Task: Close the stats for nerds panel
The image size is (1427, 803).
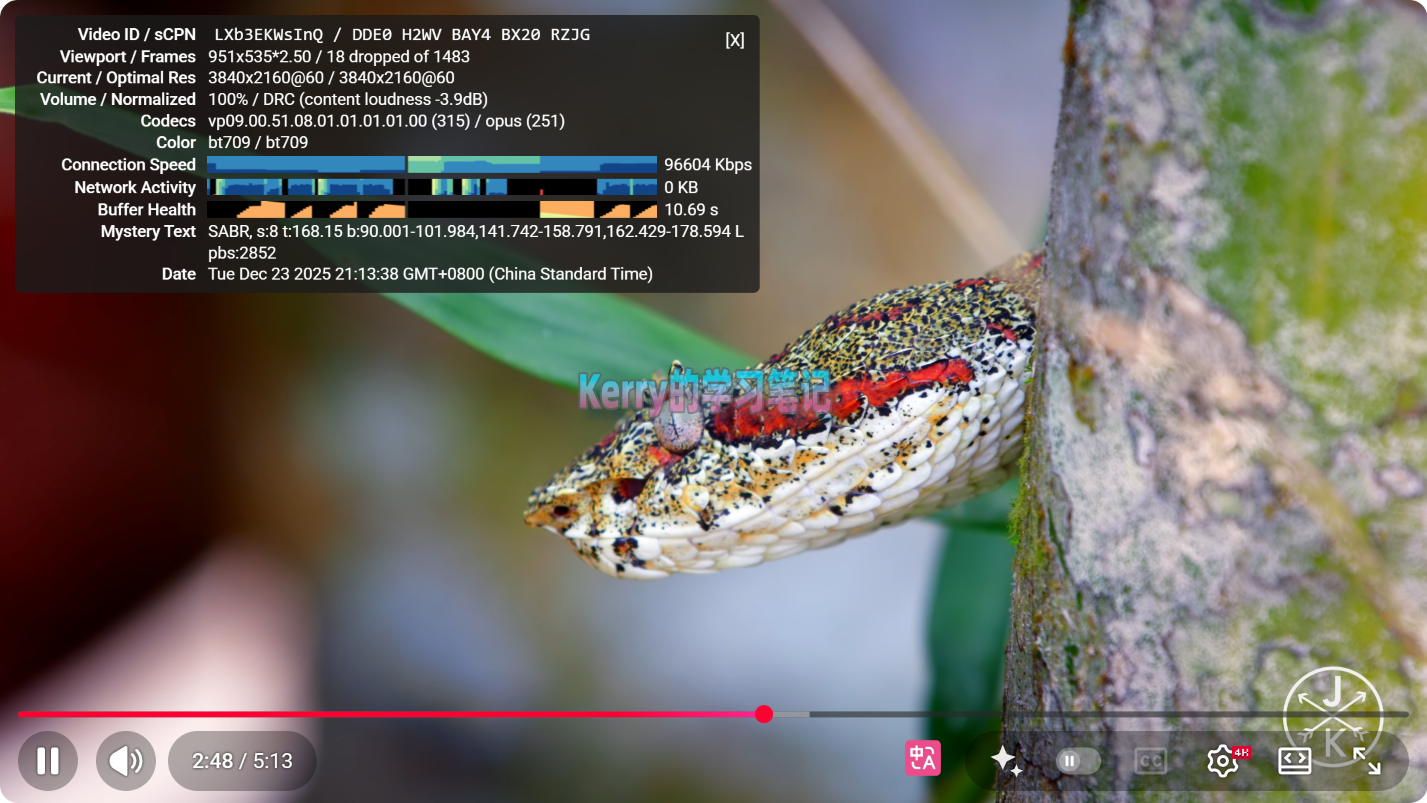Action: coord(734,40)
